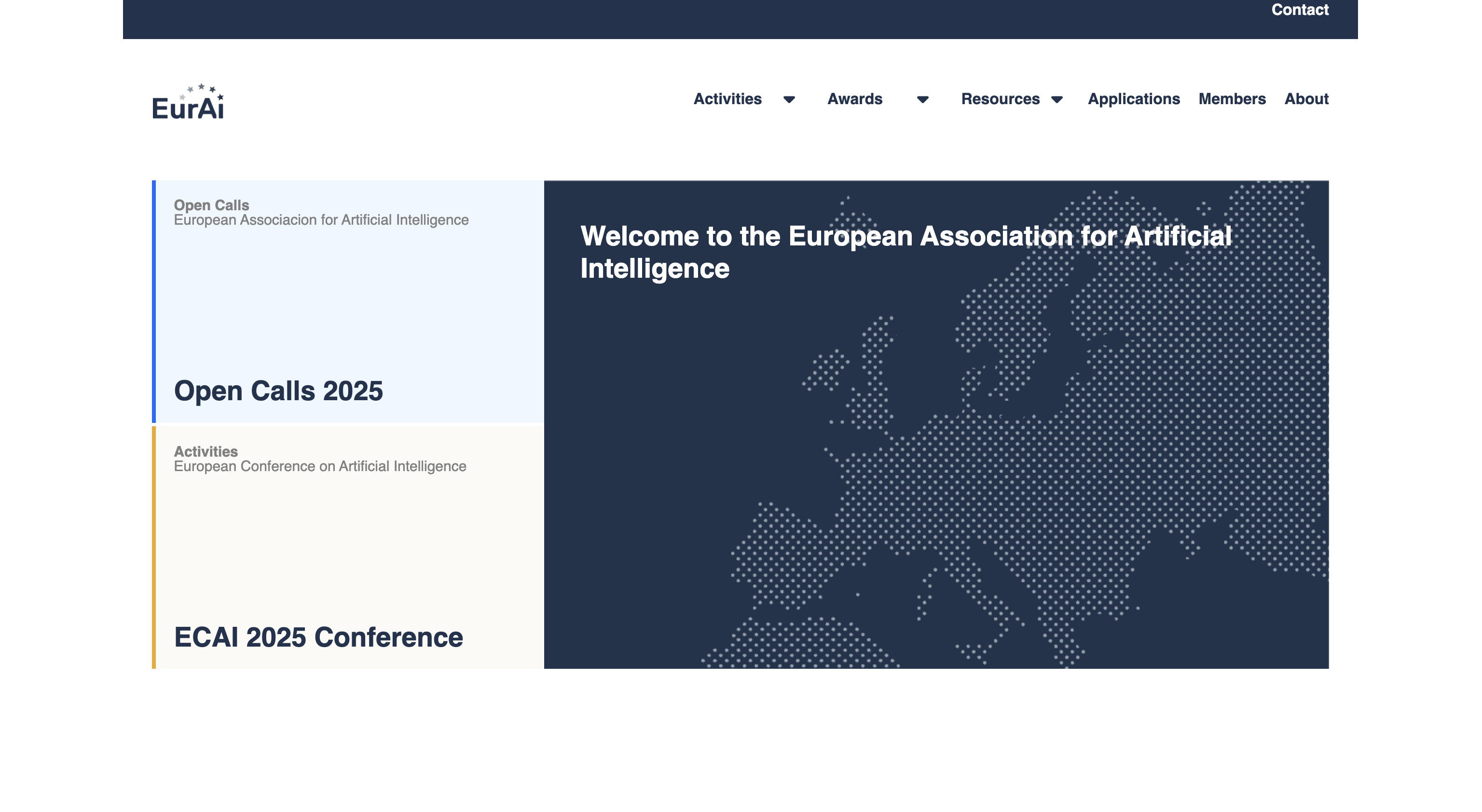1482x812 pixels.
Task: Click the 'Open Calls' category label
Action: (211, 205)
